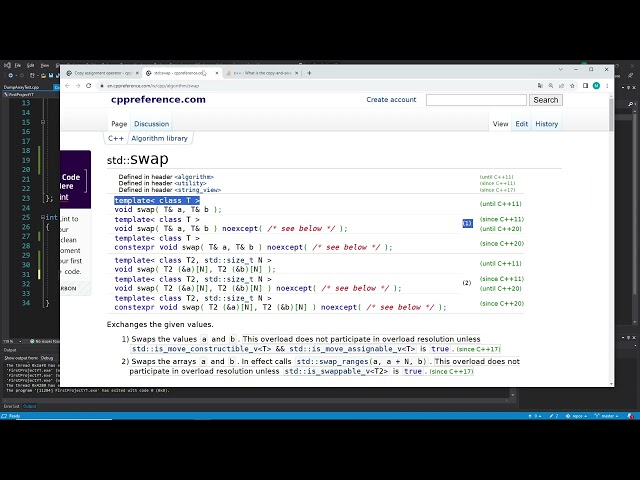This screenshot has width=640, height=480.
Task: Open the master branch selector in status bar
Action: 605,416
